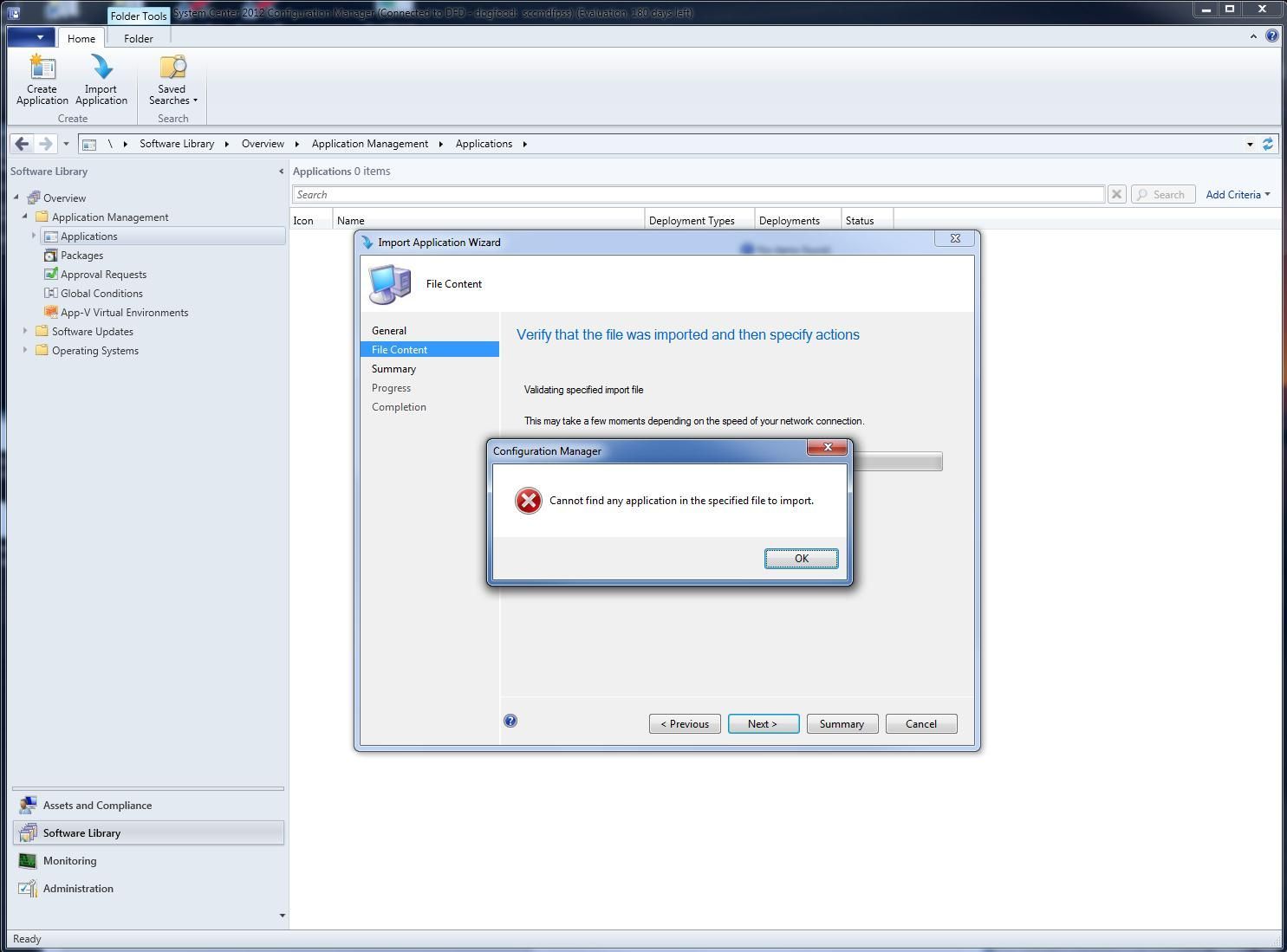Open the Add Criteria dropdown
Viewport: 1287px width, 952px height.
click(1238, 194)
